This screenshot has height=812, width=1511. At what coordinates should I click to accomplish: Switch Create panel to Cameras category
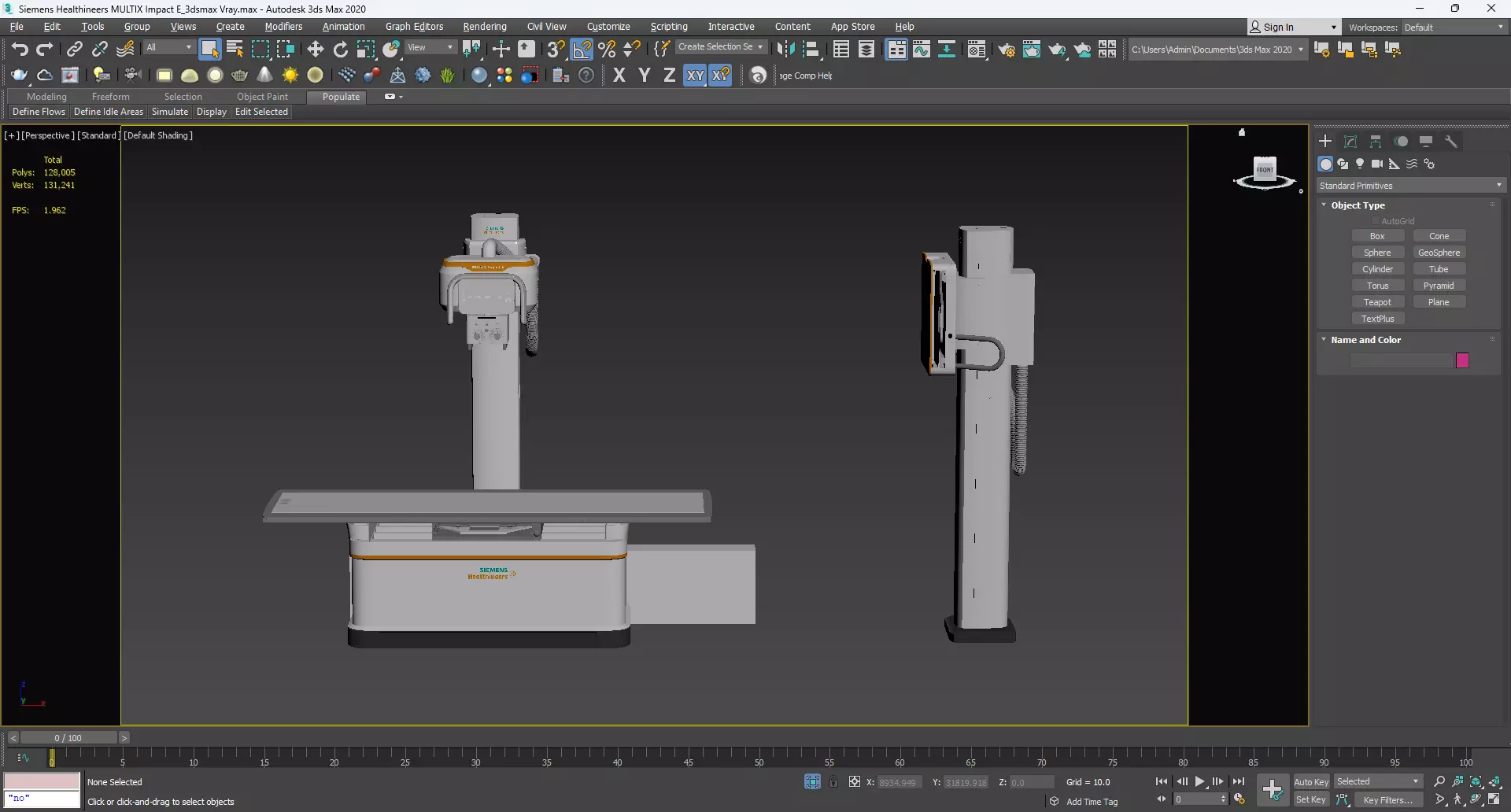click(1377, 164)
